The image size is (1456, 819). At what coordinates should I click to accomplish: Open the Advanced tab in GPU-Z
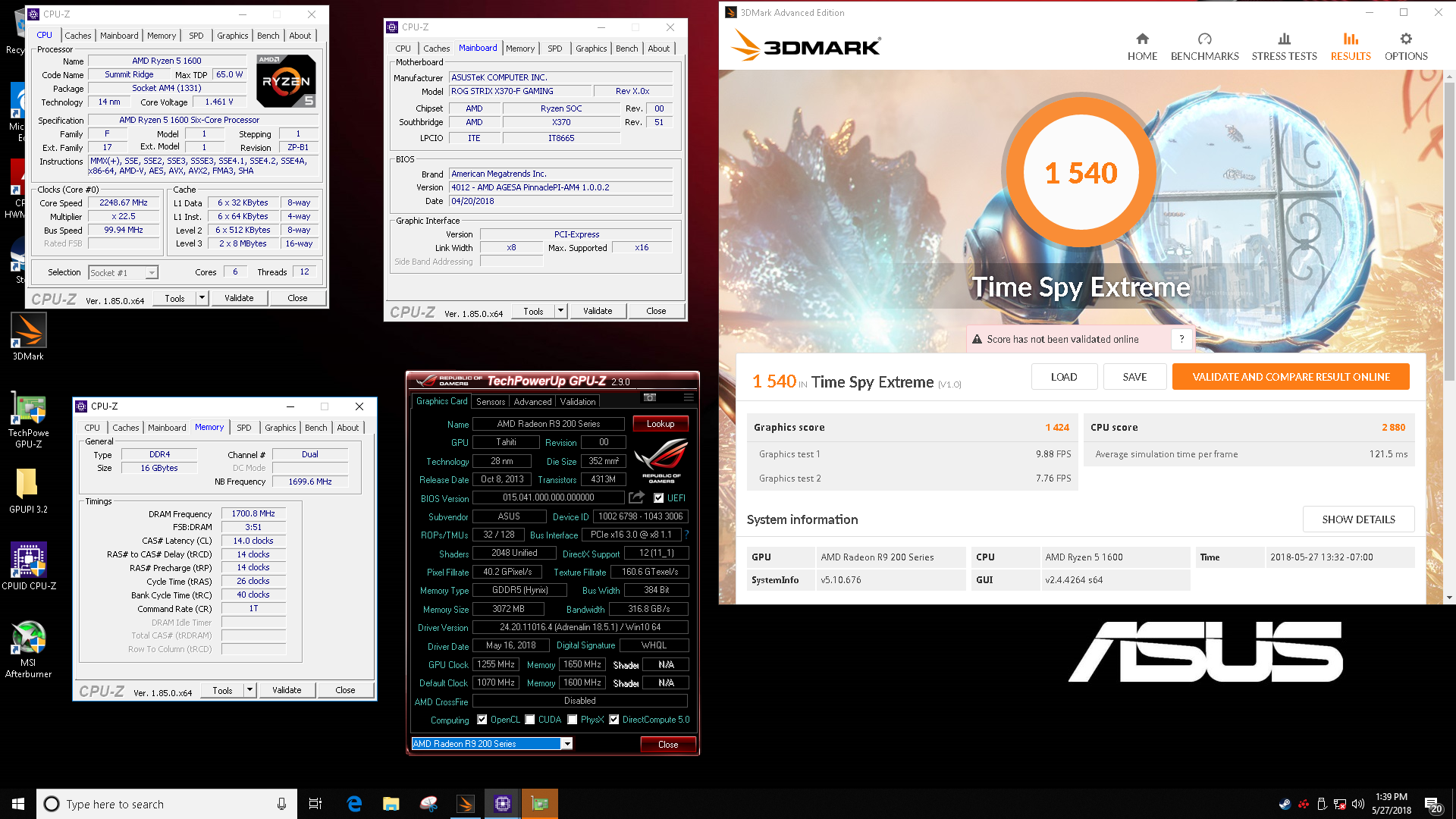532,402
